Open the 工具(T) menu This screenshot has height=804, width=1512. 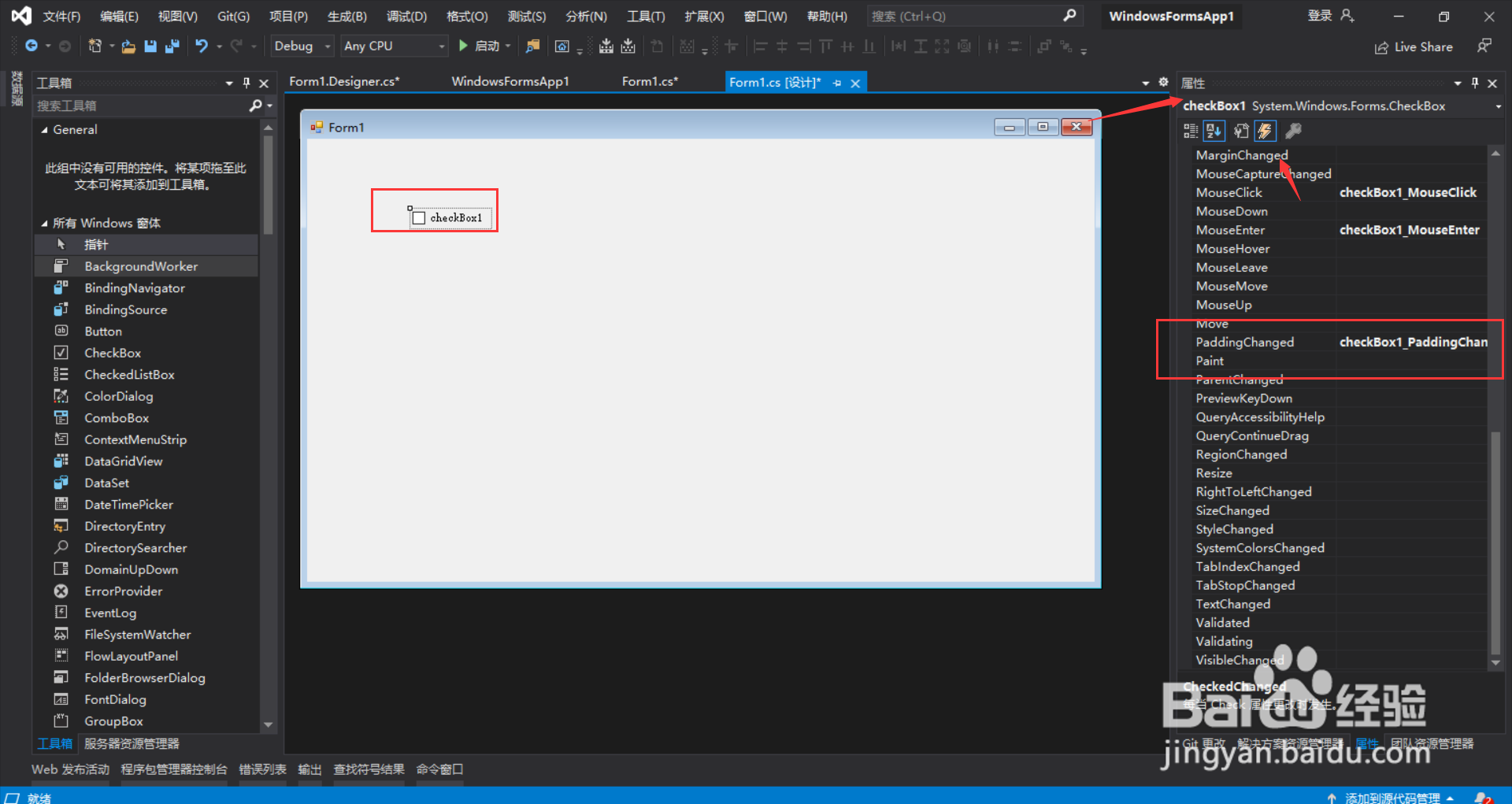click(x=646, y=17)
